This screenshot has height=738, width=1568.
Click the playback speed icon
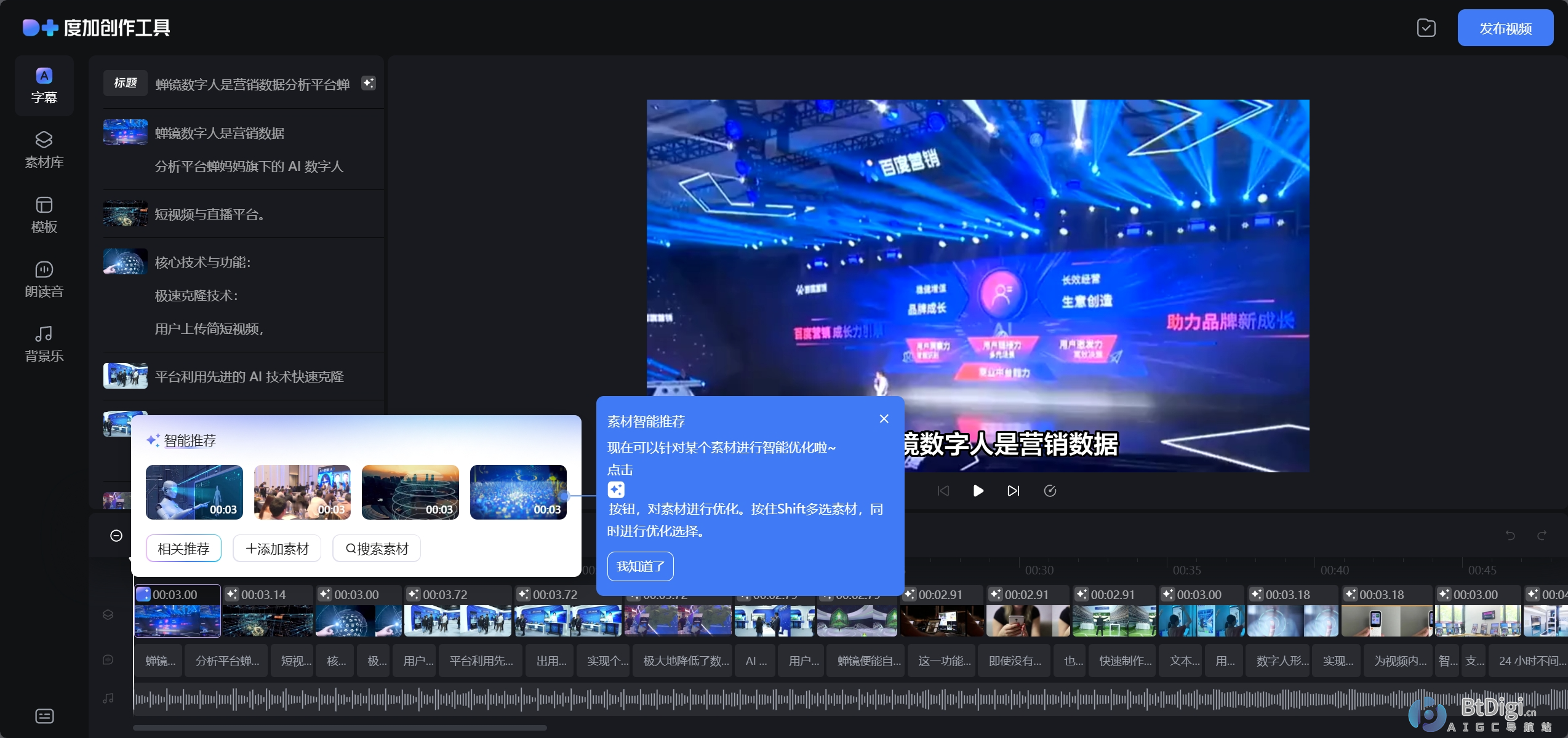1050,491
